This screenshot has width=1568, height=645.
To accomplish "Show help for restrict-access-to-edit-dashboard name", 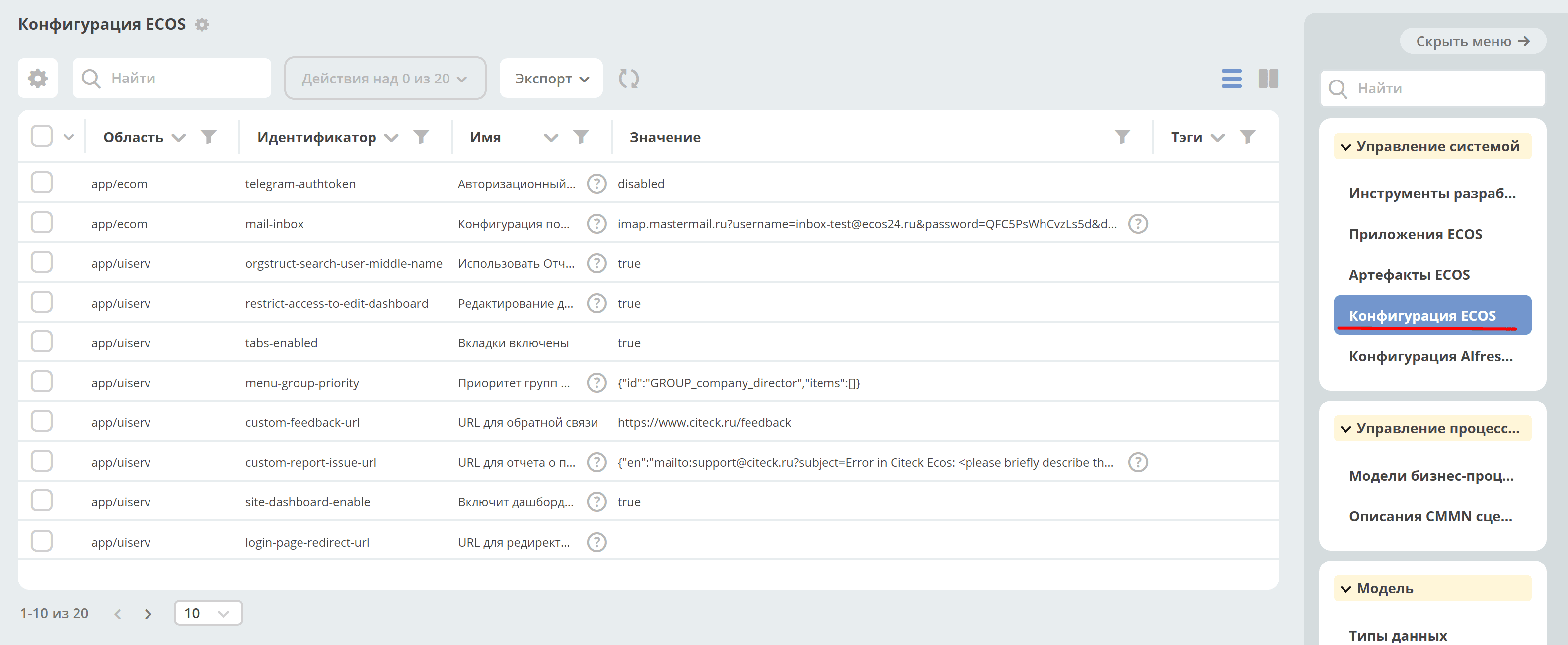I will coord(597,303).
